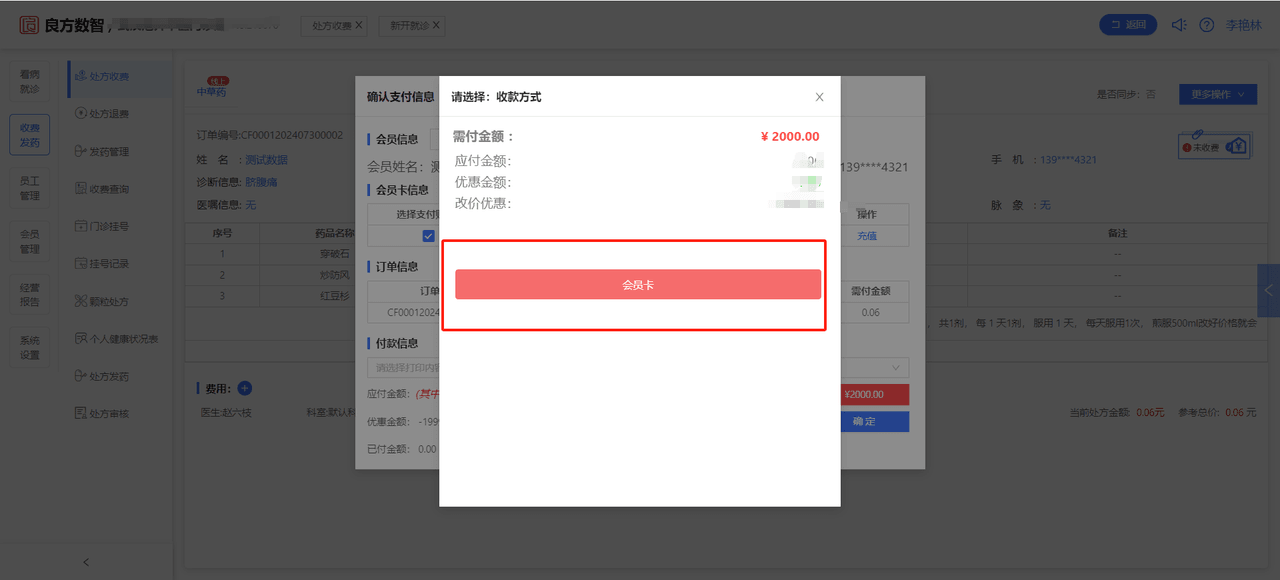Screen dimensions: 1280x580
Task: Click the 处方收费 sidebar icon
Action: tap(81, 76)
